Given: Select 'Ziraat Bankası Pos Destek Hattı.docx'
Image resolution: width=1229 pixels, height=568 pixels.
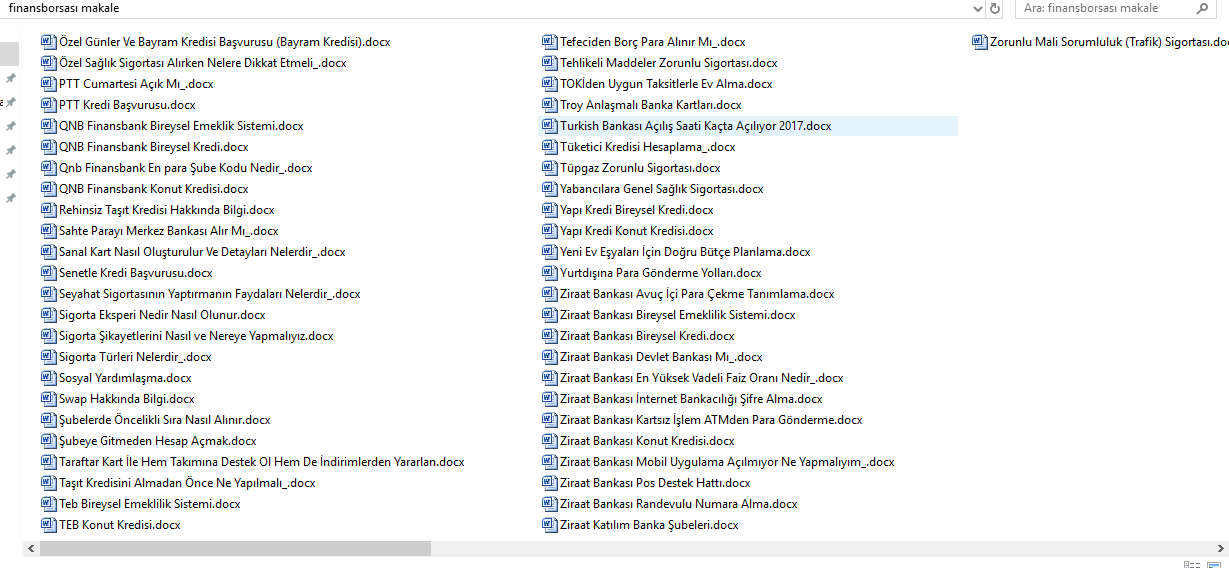Looking at the screenshot, I should point(655,483).
